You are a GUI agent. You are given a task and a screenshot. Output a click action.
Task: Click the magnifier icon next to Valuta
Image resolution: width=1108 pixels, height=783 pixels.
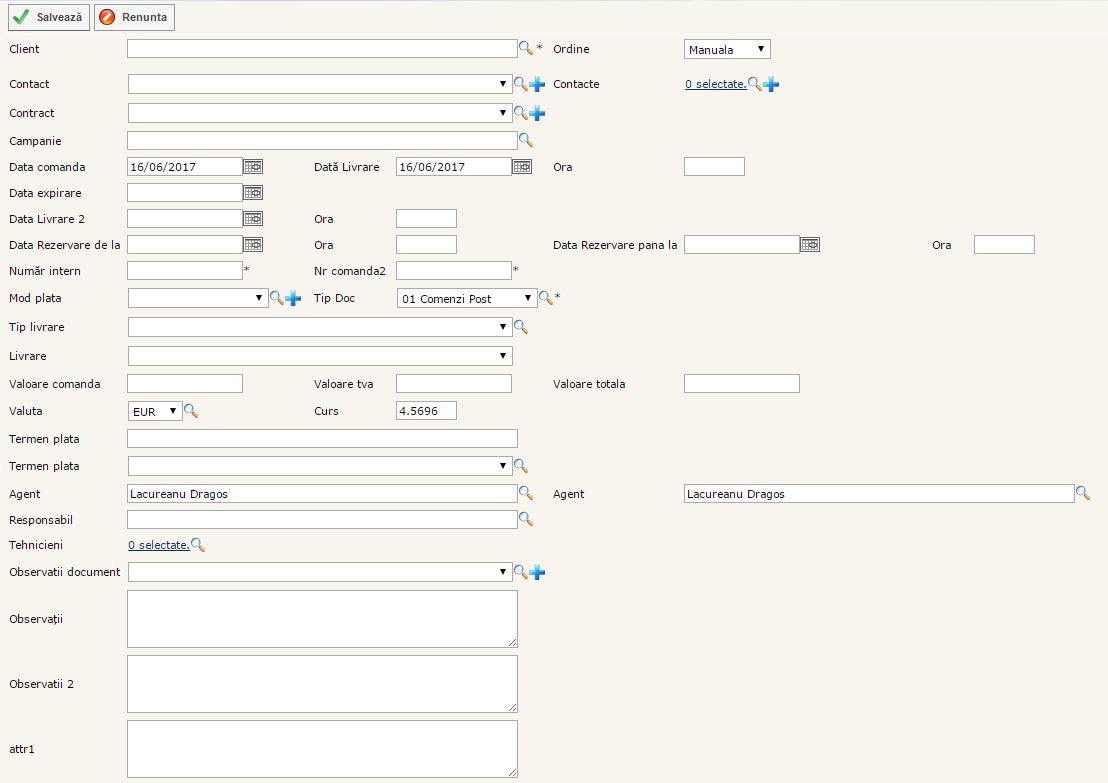click(191, 411)
